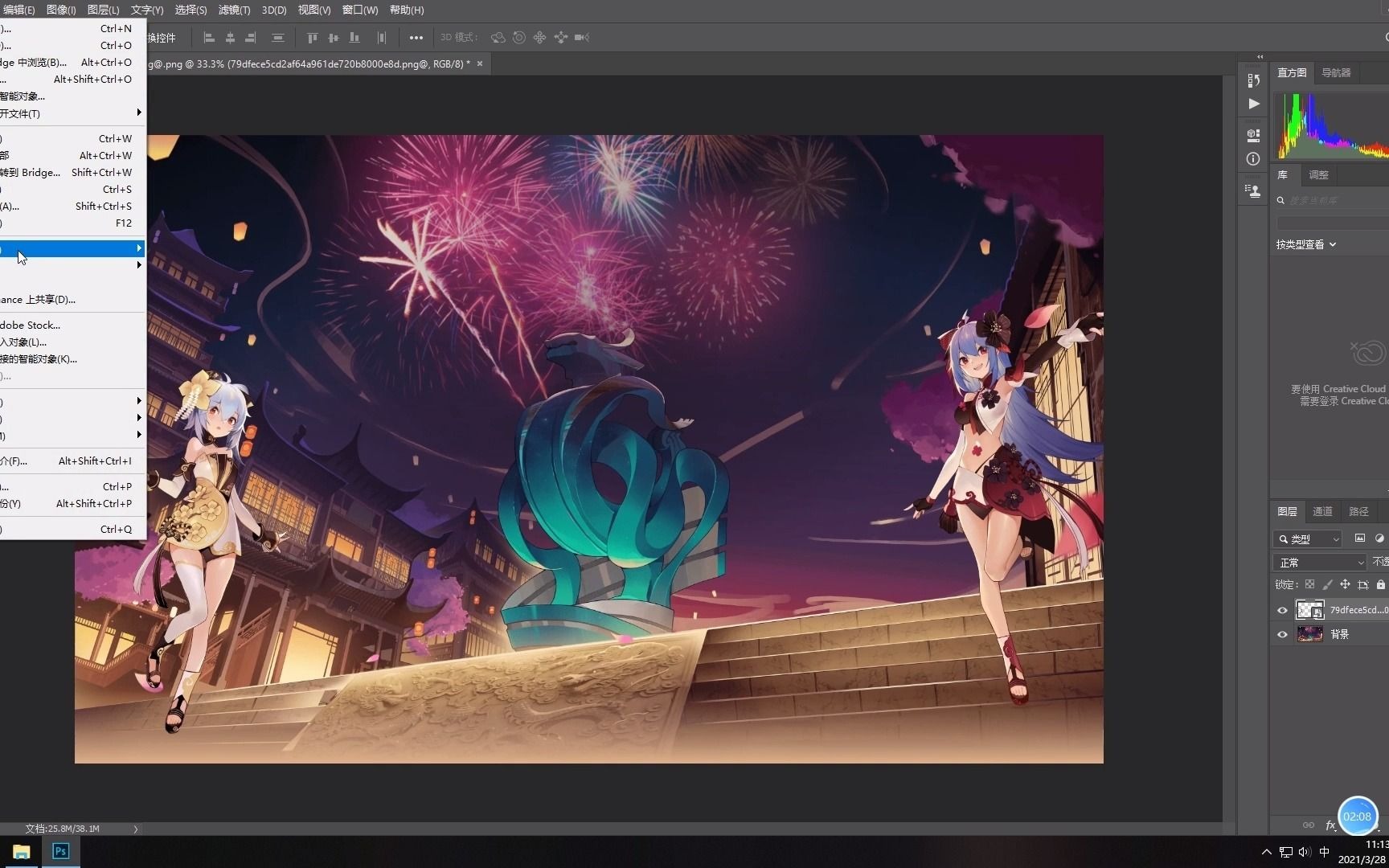1389x868 pixels.
Task: Click the align left edges icon
Action: coord(209,38)
